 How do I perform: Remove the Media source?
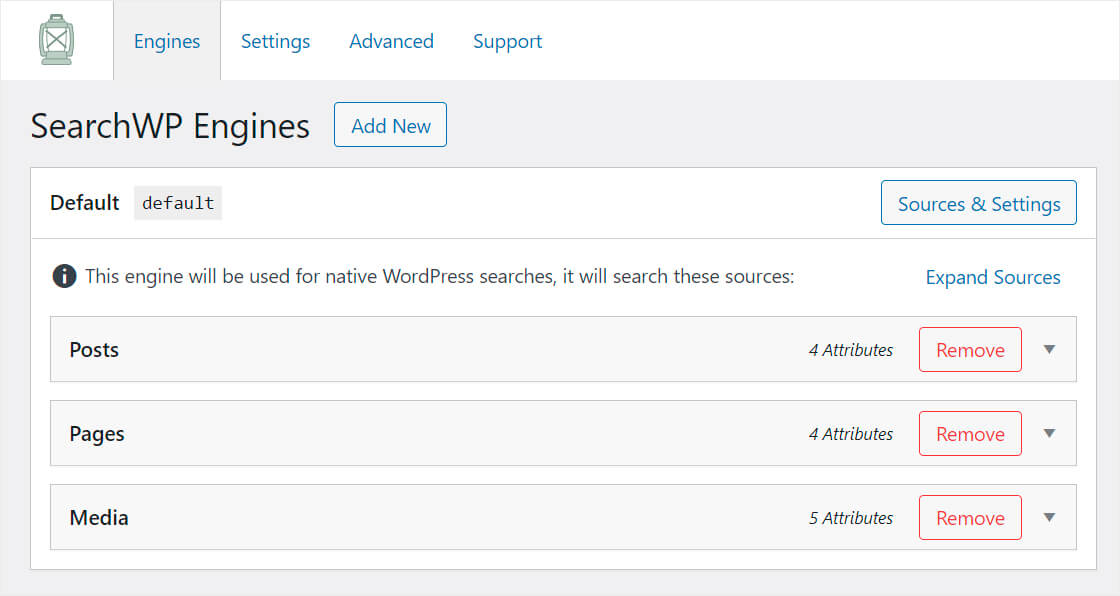pos(970,517)
